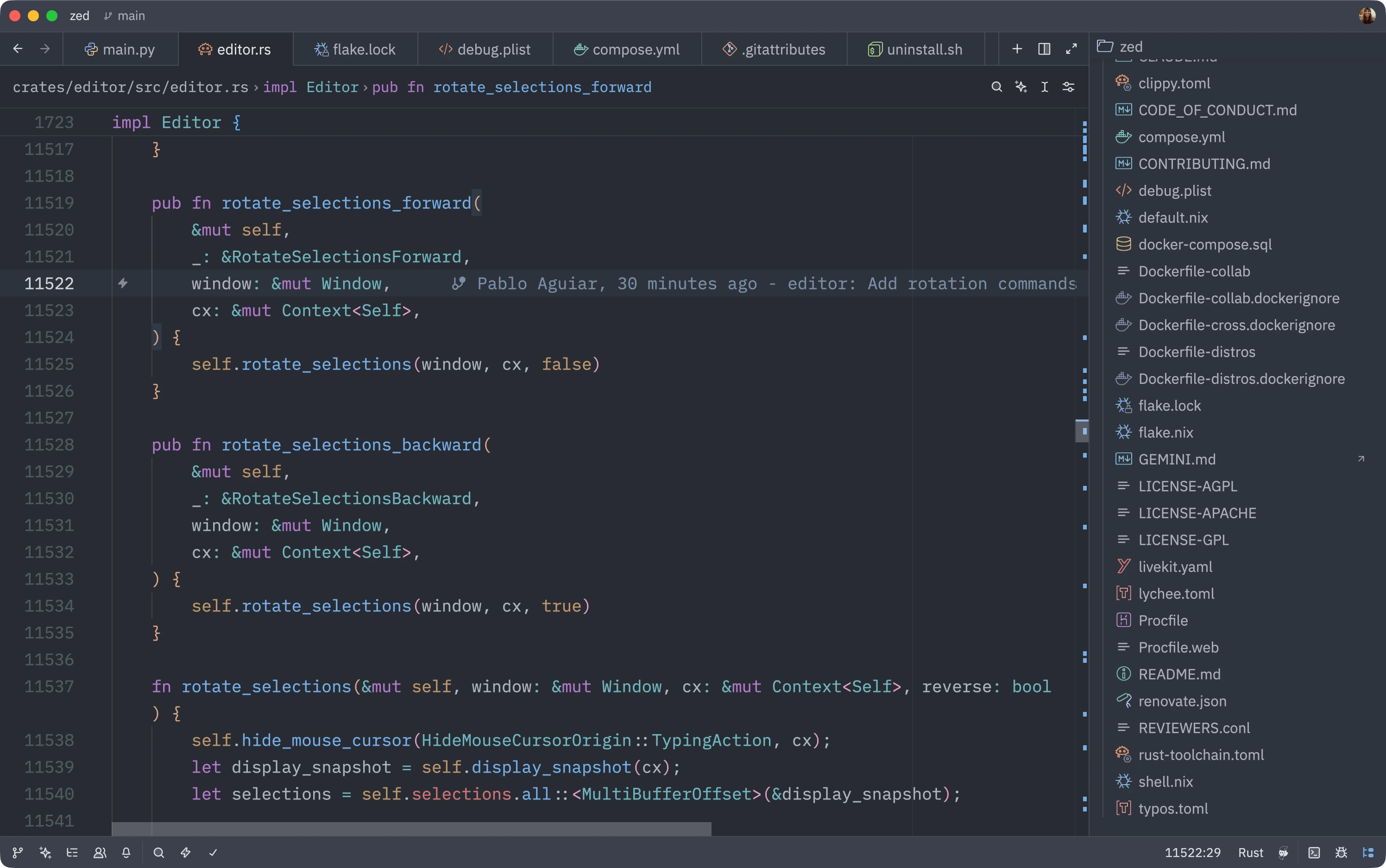
Task: Open the AI assistant sparkle icon in status bar
Action: pos(45,853)
